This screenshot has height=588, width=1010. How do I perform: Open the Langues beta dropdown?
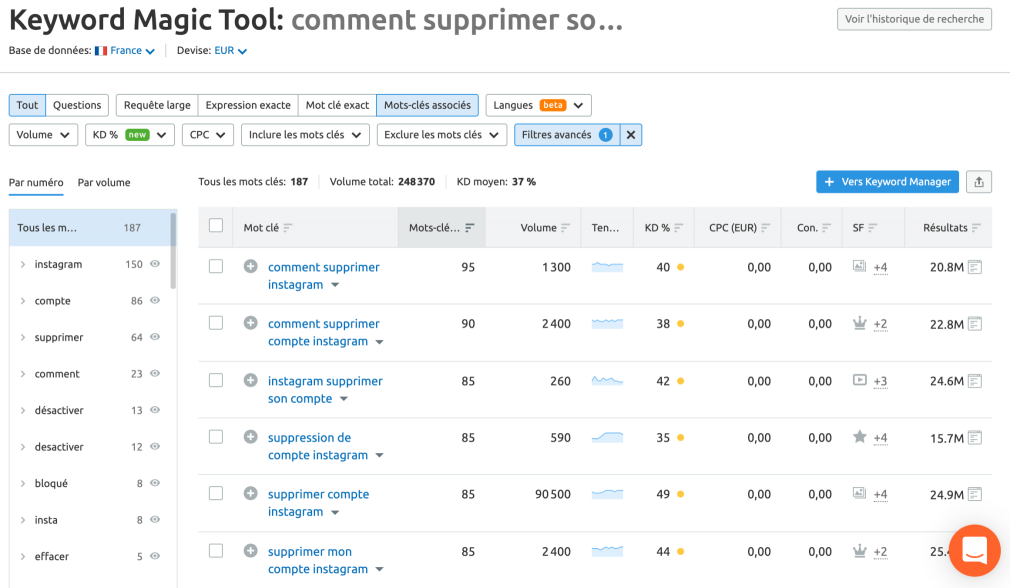tap(538, 105)
